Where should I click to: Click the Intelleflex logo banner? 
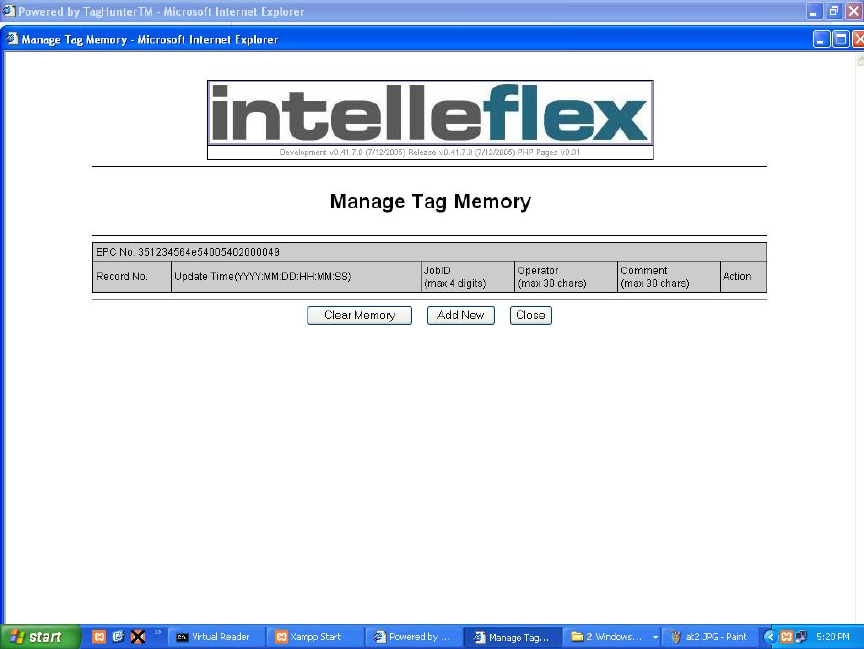[x=430, y=113]
